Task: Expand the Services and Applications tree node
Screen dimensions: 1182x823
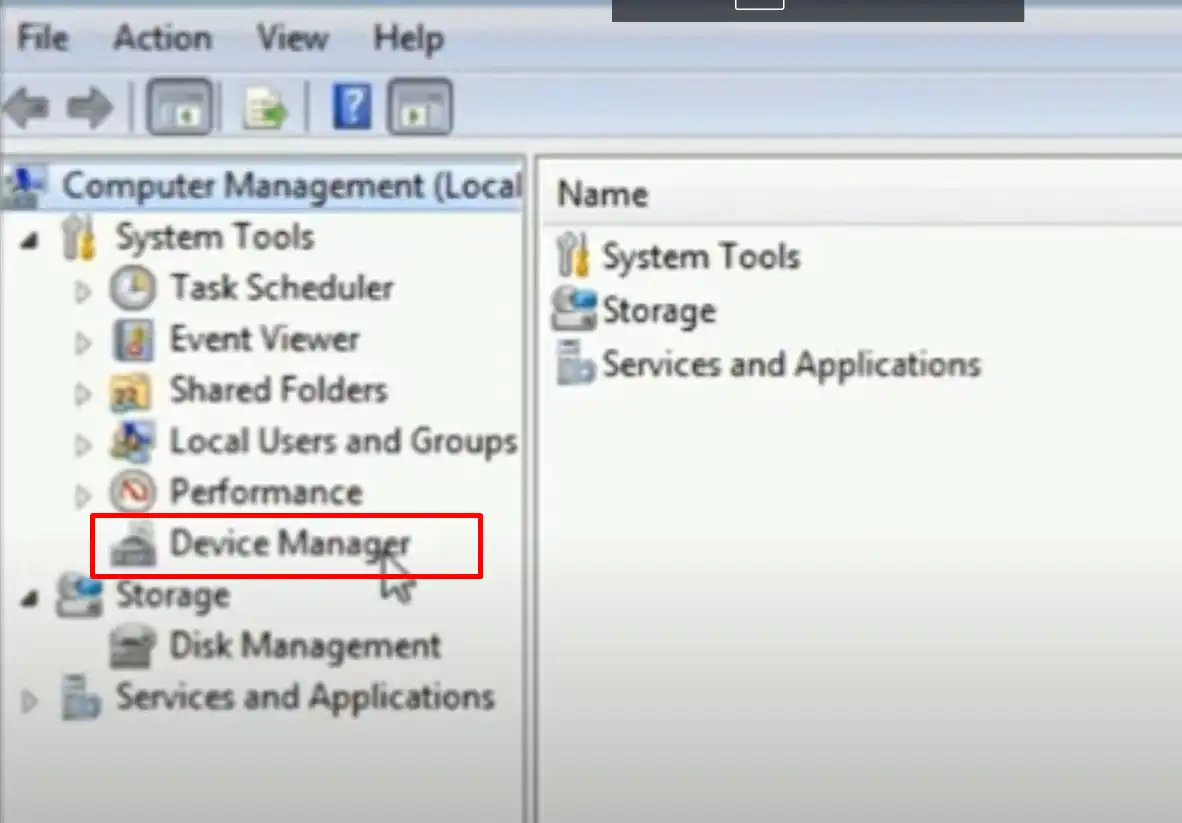Action: coord(29,701)
